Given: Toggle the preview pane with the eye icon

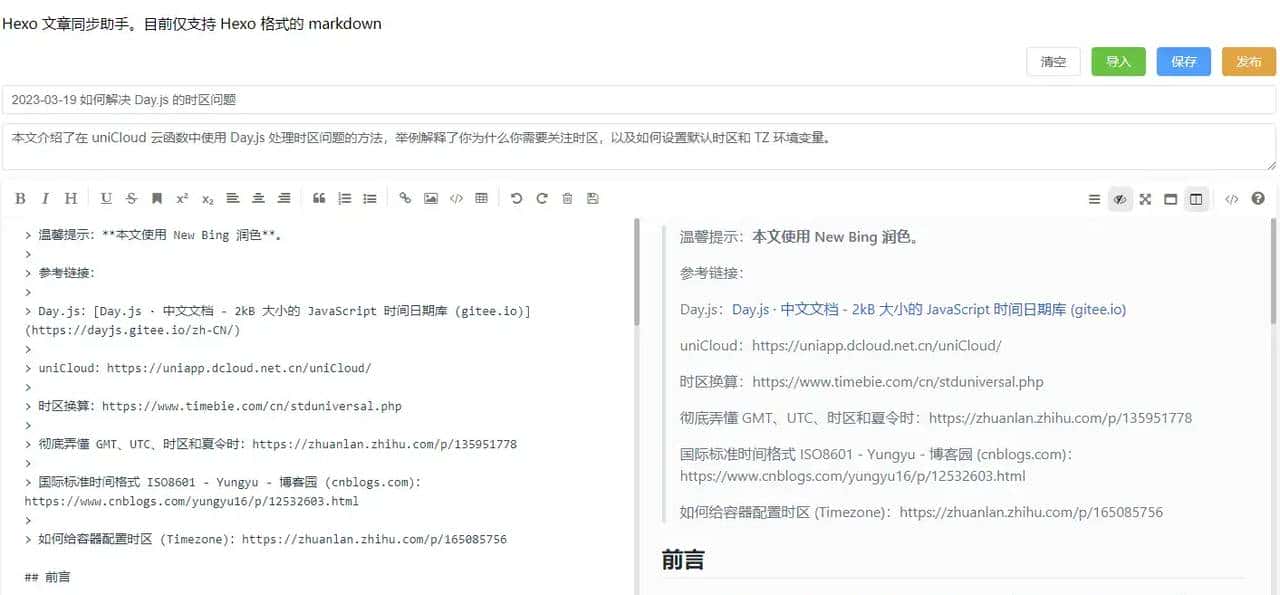Looking at the screenshot, I should pyautogui.click(x=1120, y=198).
